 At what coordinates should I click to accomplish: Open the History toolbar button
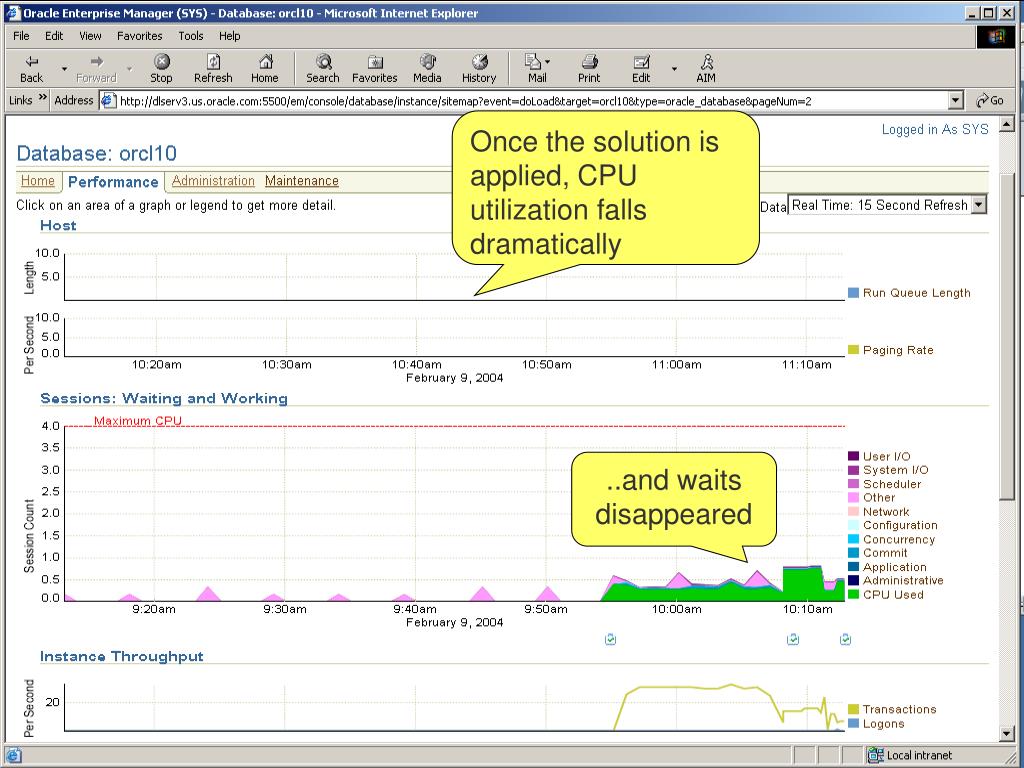[479, 69]
